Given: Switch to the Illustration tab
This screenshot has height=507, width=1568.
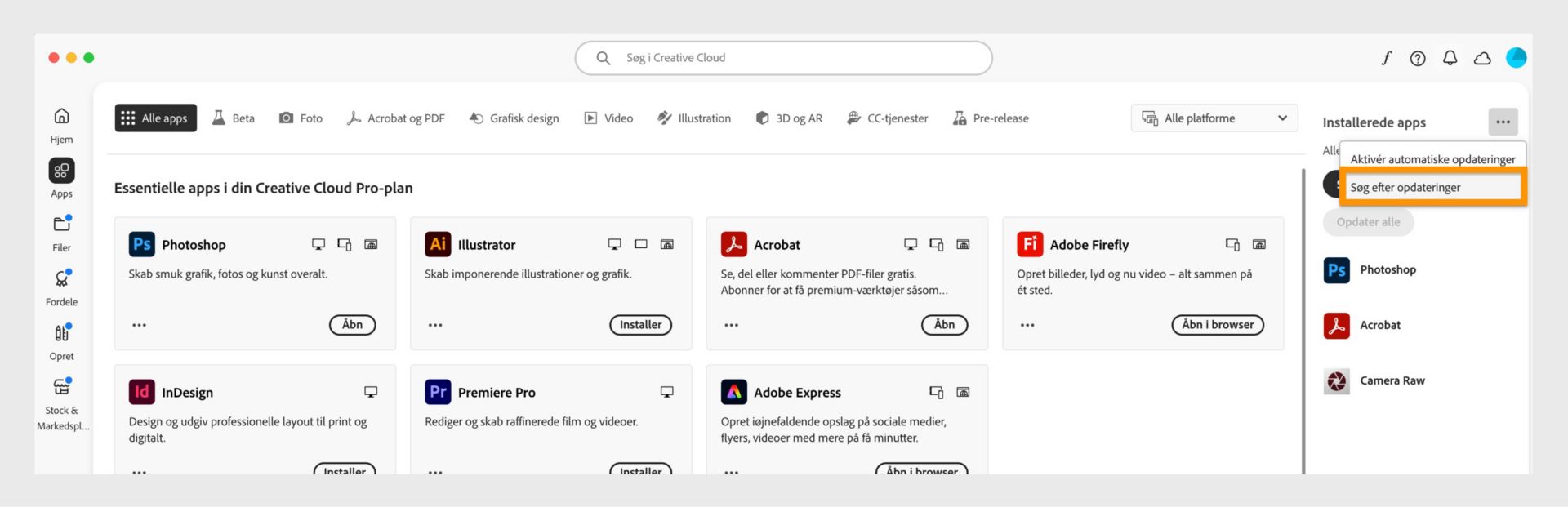Looking at the screenshot, I should click(694, 118).
